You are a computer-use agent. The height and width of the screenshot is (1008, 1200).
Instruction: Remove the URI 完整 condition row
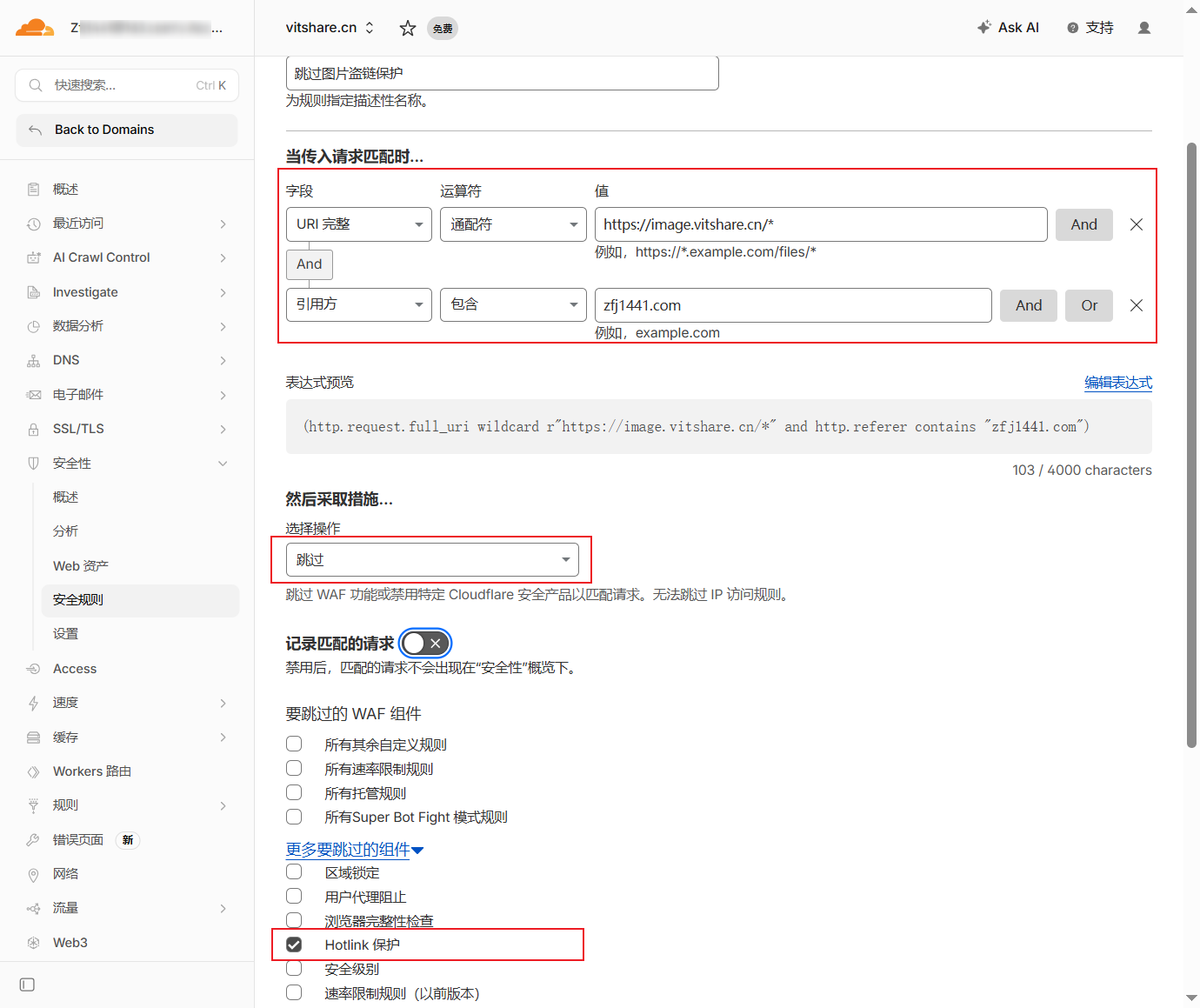pos(1136,224)
